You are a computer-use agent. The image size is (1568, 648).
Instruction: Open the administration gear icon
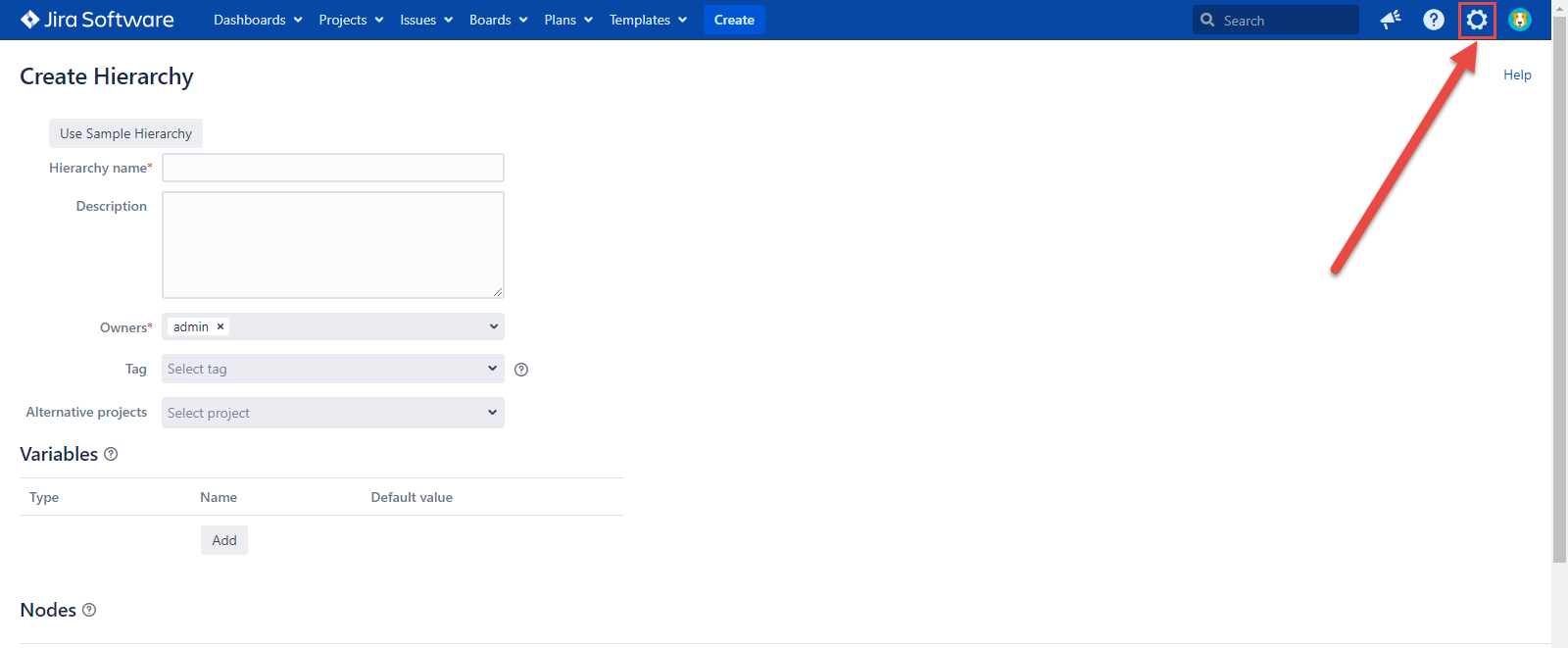coord(1476,20)
